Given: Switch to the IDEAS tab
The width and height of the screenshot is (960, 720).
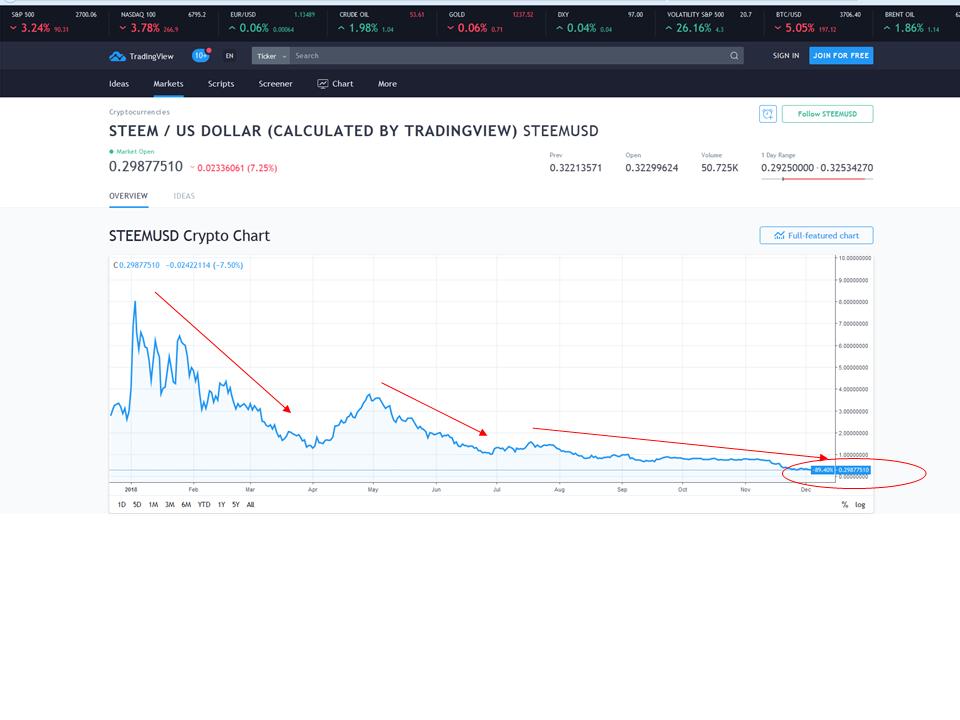Looking at the screenshot, I should point(184,196).
